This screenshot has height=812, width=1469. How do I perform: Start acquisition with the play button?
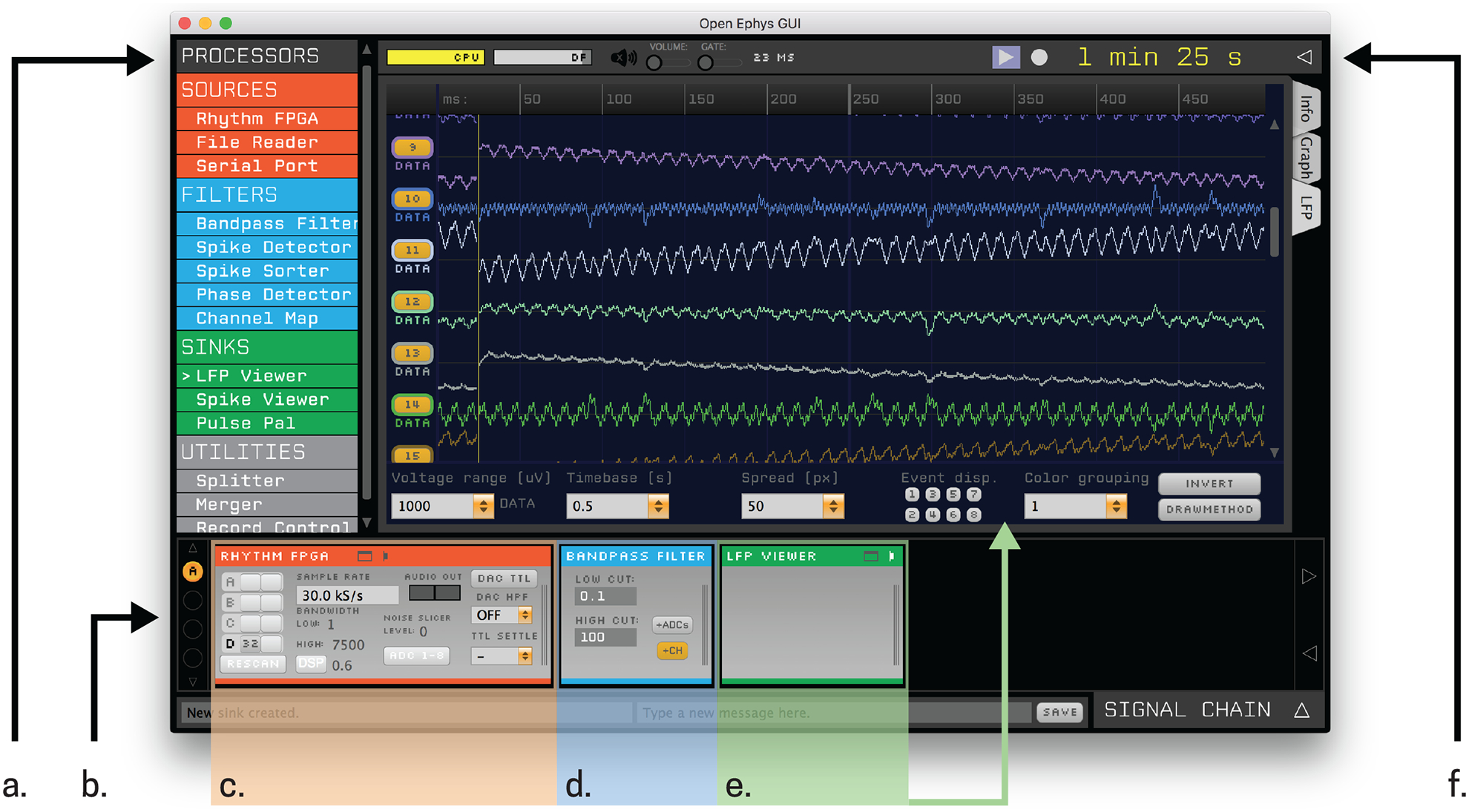[1005, 57]
